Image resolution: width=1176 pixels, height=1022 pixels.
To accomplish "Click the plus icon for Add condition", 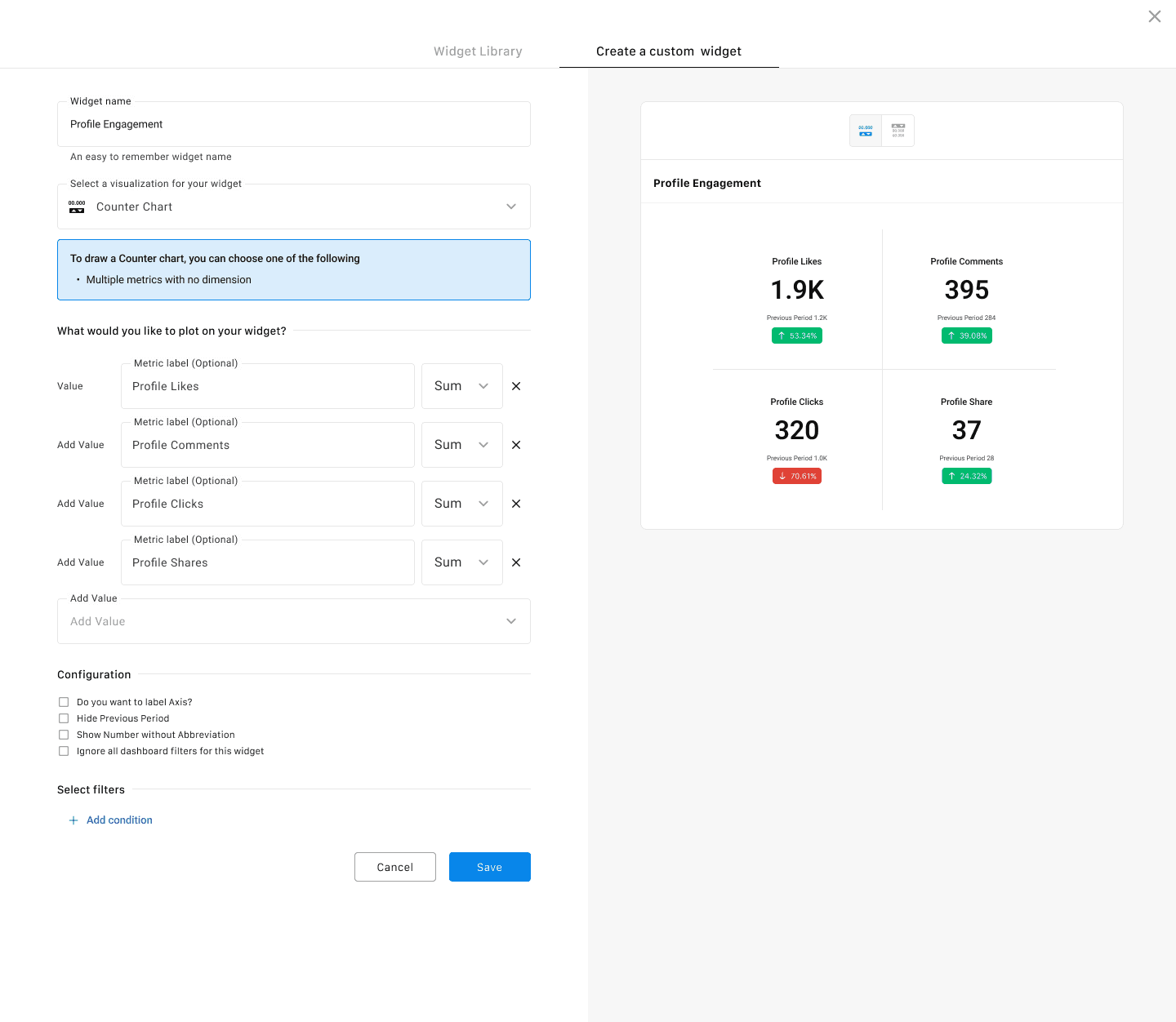I will (x=73, y=820).
